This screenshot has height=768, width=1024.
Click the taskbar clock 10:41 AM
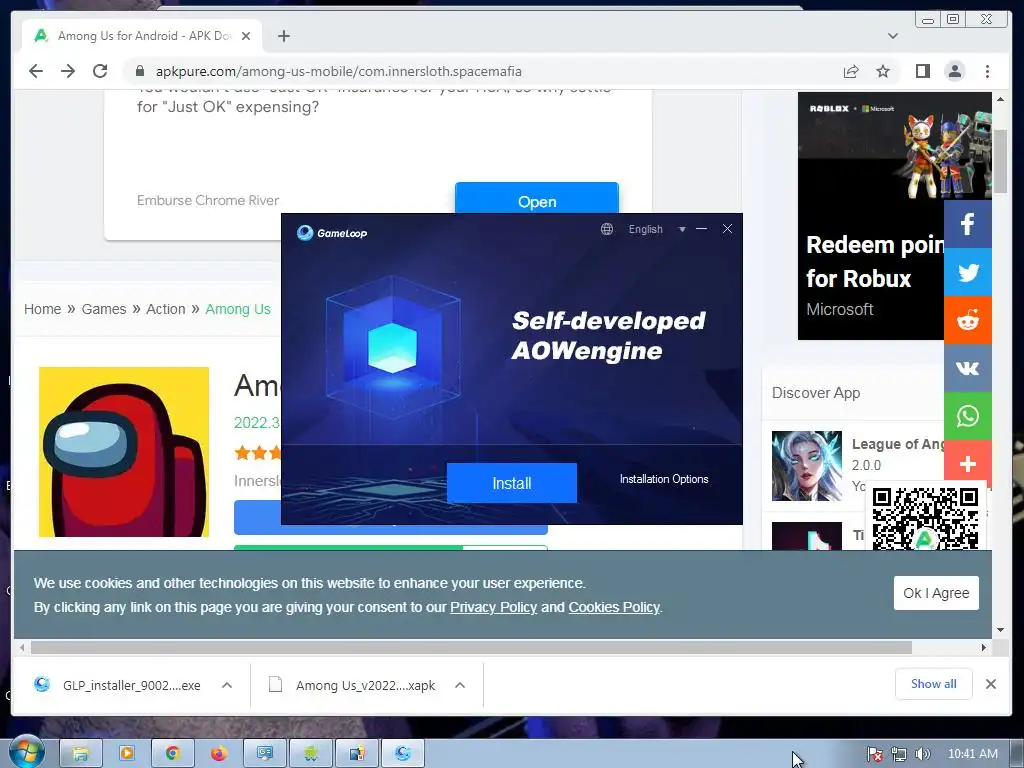click(x=972, y=754)
